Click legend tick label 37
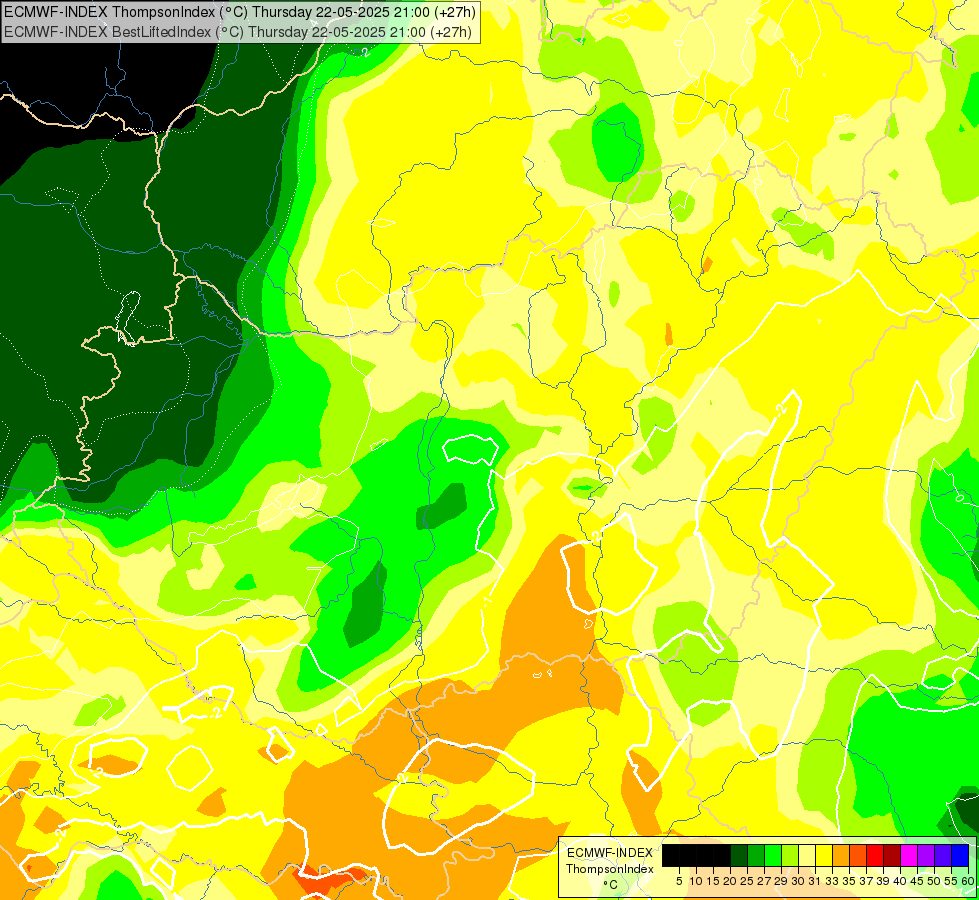The image size is (979, 900). [x=867, y=881]
